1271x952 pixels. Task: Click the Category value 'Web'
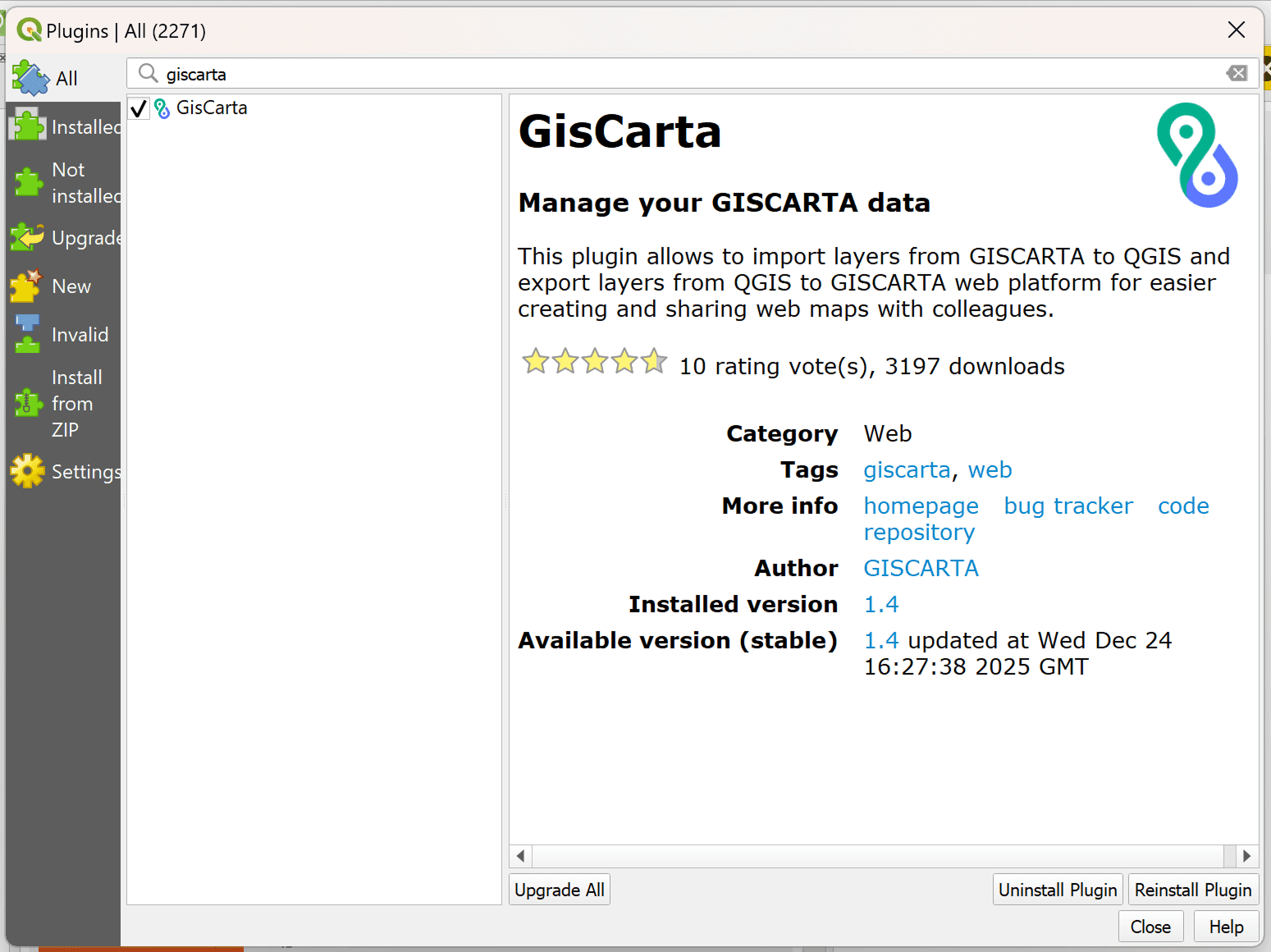[887, 433]
